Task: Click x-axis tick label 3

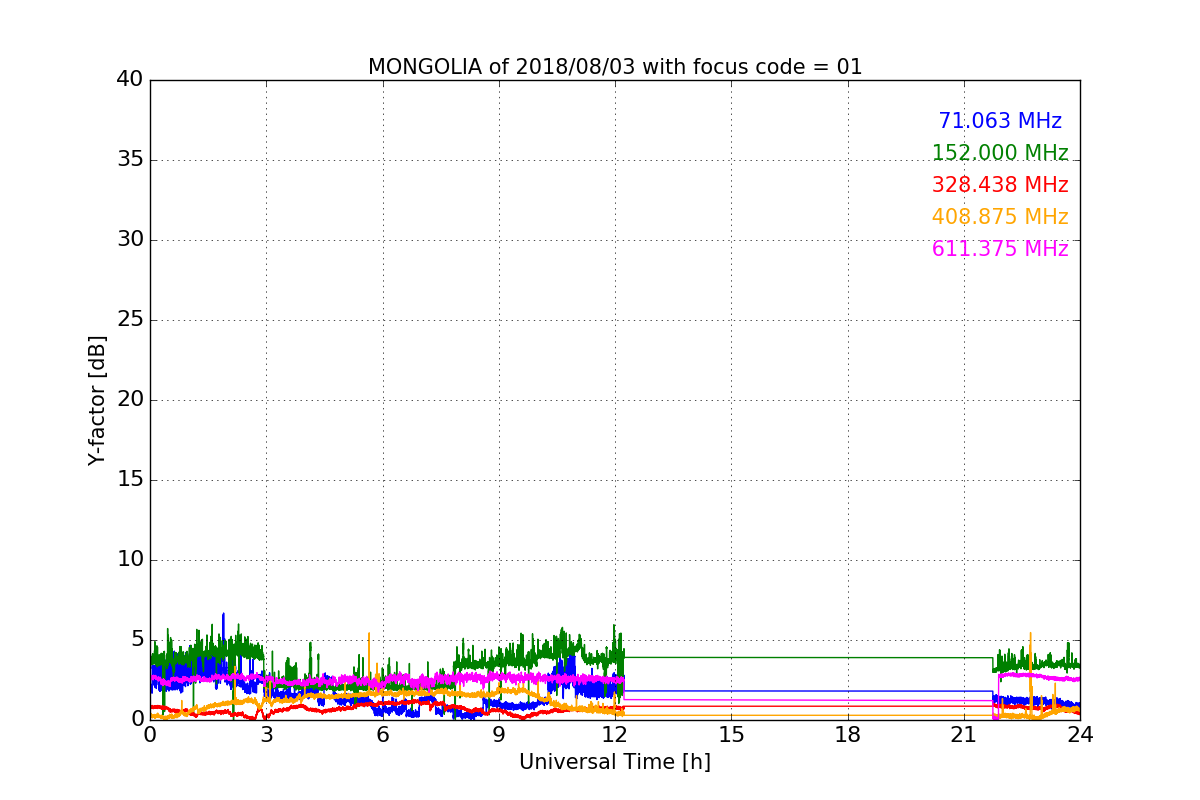Action: tap(266, 734)
